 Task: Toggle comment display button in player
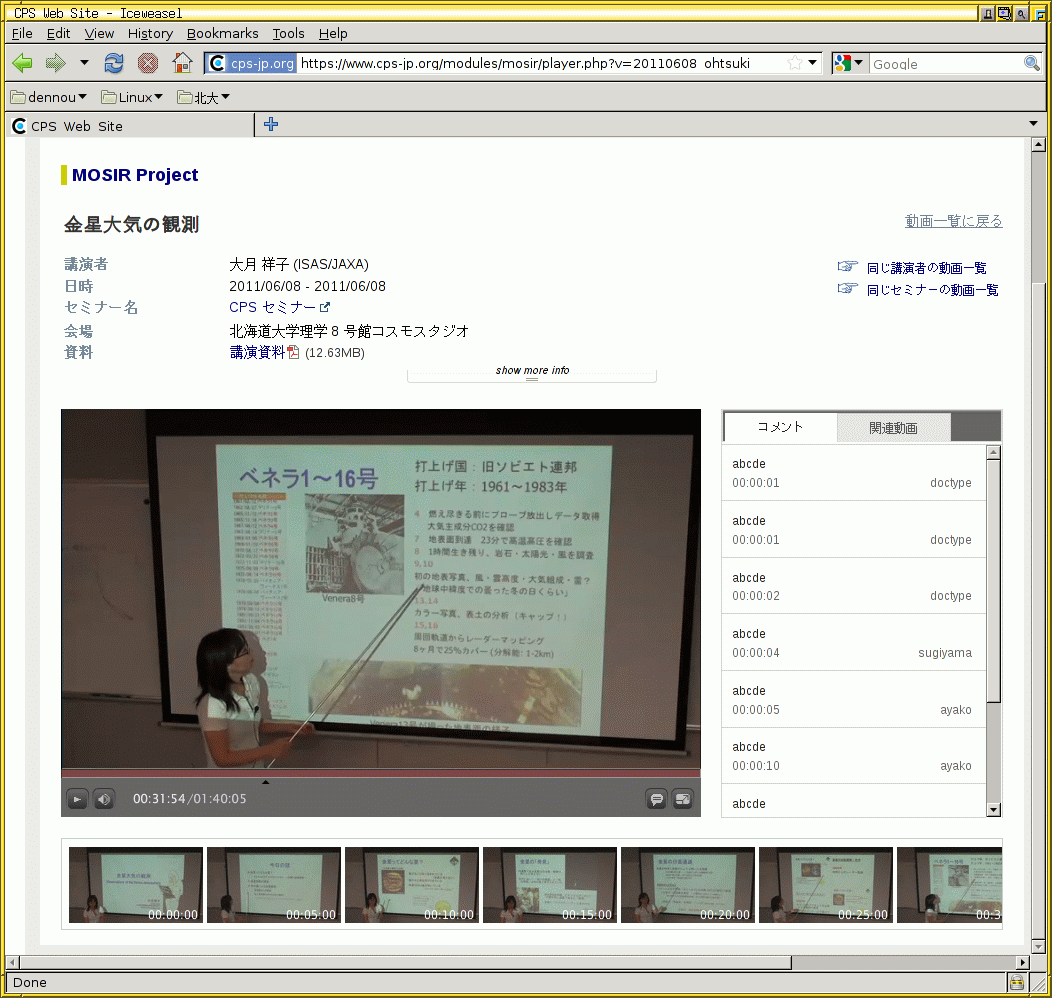pos(656,799)
